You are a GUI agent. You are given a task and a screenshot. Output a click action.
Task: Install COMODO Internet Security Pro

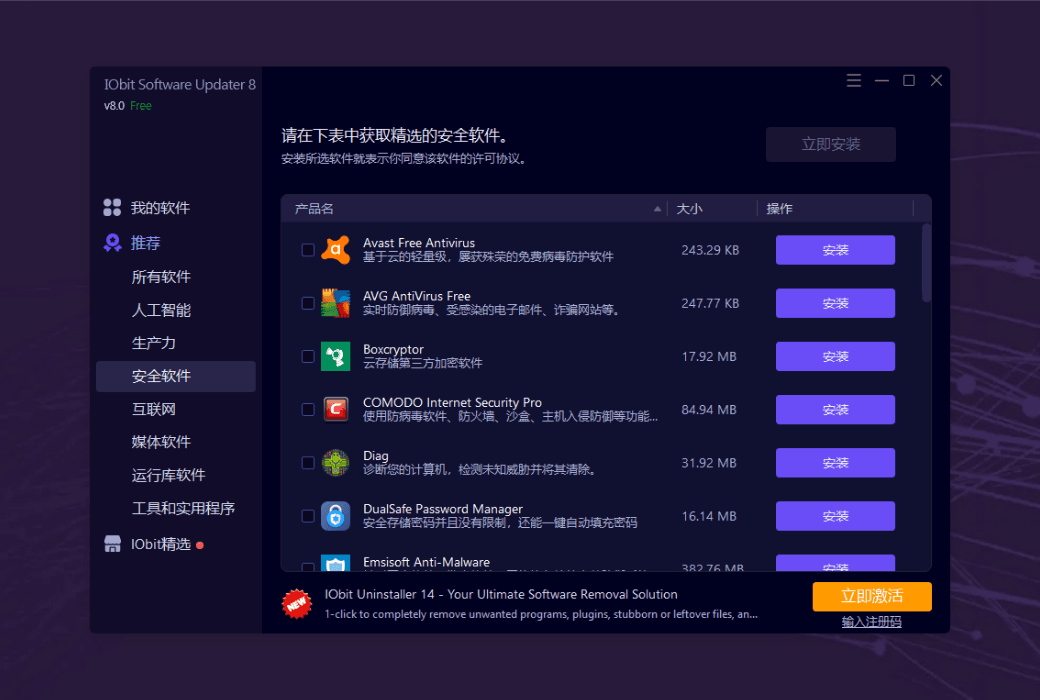coord(835,409)
